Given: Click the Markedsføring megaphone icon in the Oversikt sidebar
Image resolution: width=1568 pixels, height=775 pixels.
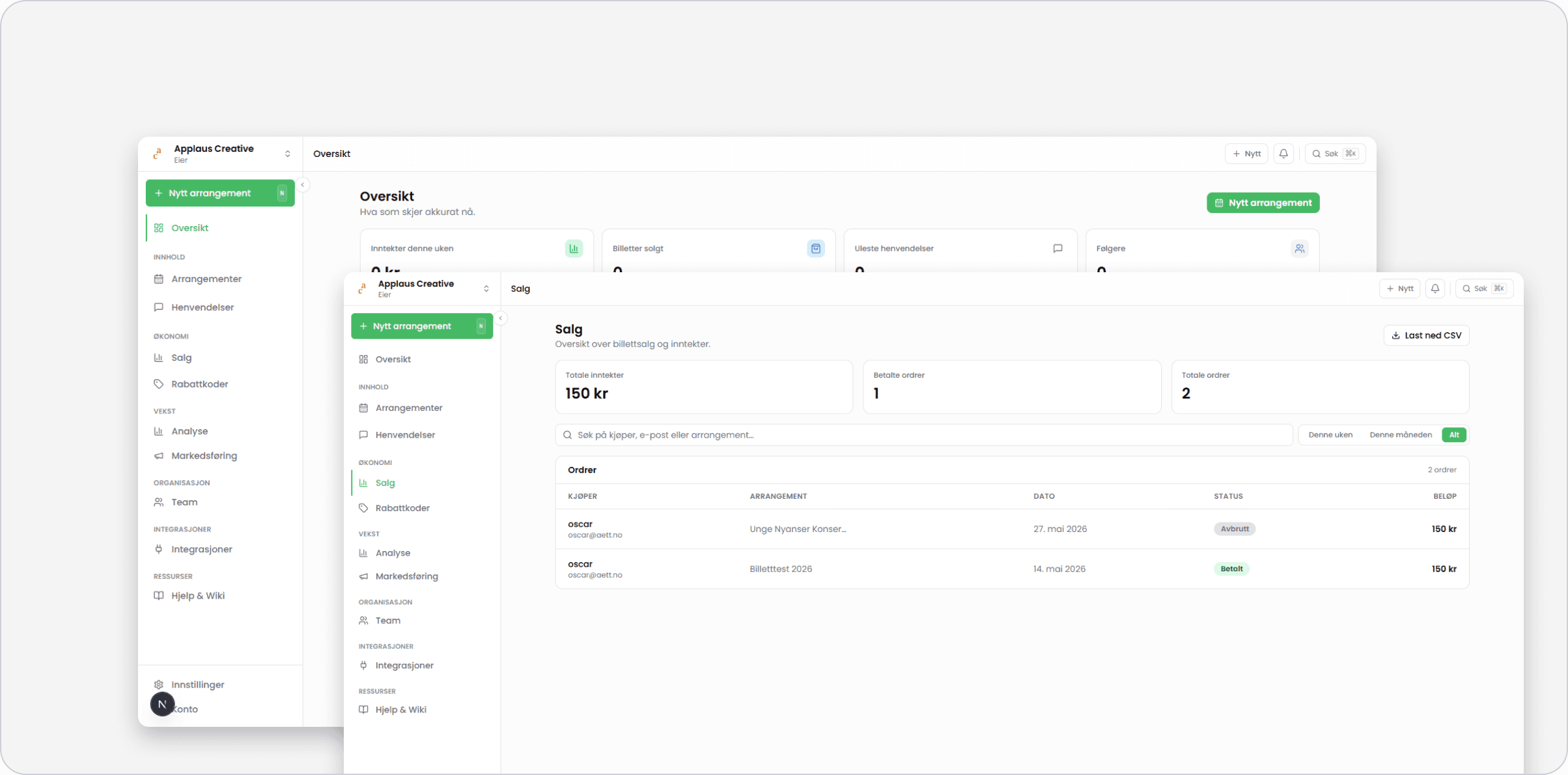Looking at the screenshot, I should (159, 456).
